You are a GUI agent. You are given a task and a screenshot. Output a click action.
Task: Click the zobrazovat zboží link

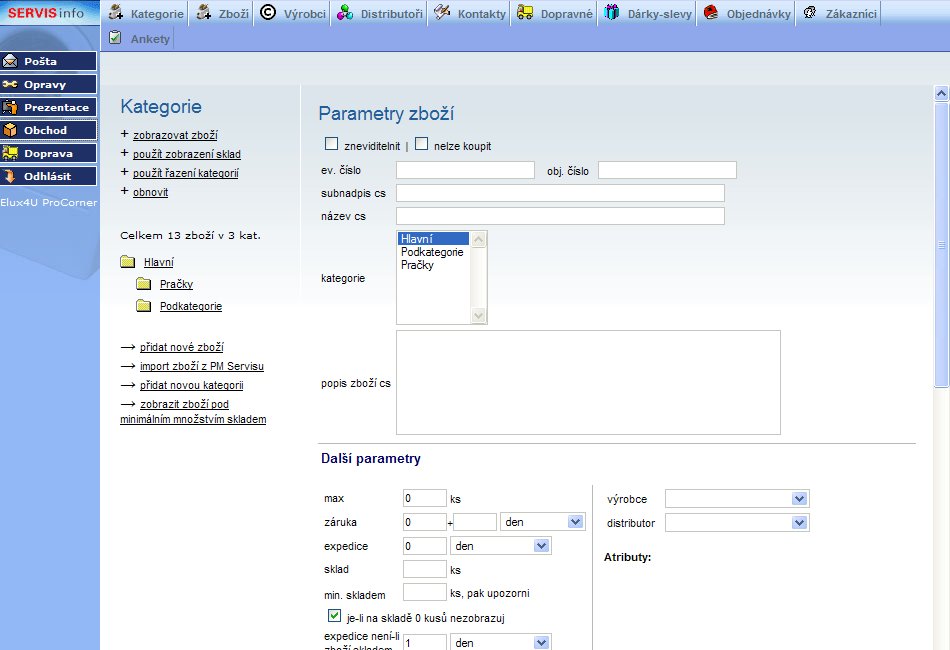click(175, 135)
